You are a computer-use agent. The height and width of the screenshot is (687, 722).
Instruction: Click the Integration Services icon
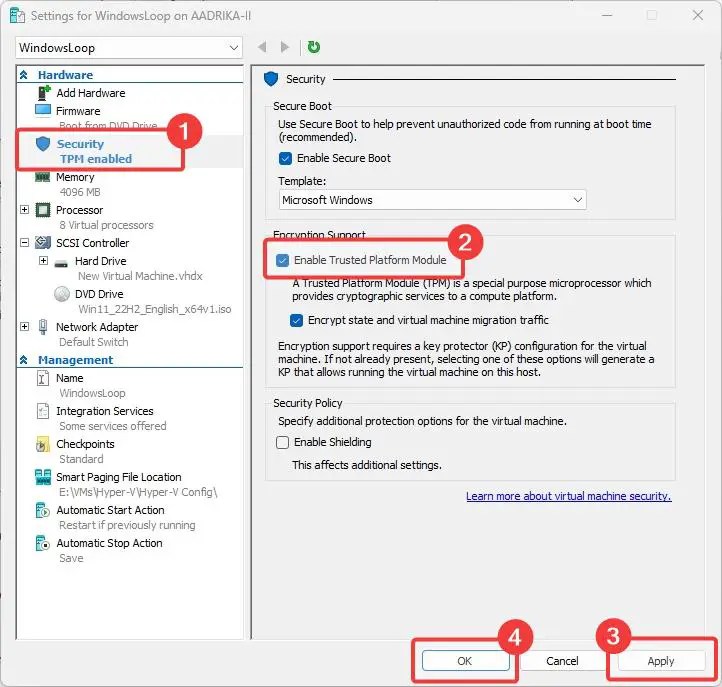click(x=42, y=411)
